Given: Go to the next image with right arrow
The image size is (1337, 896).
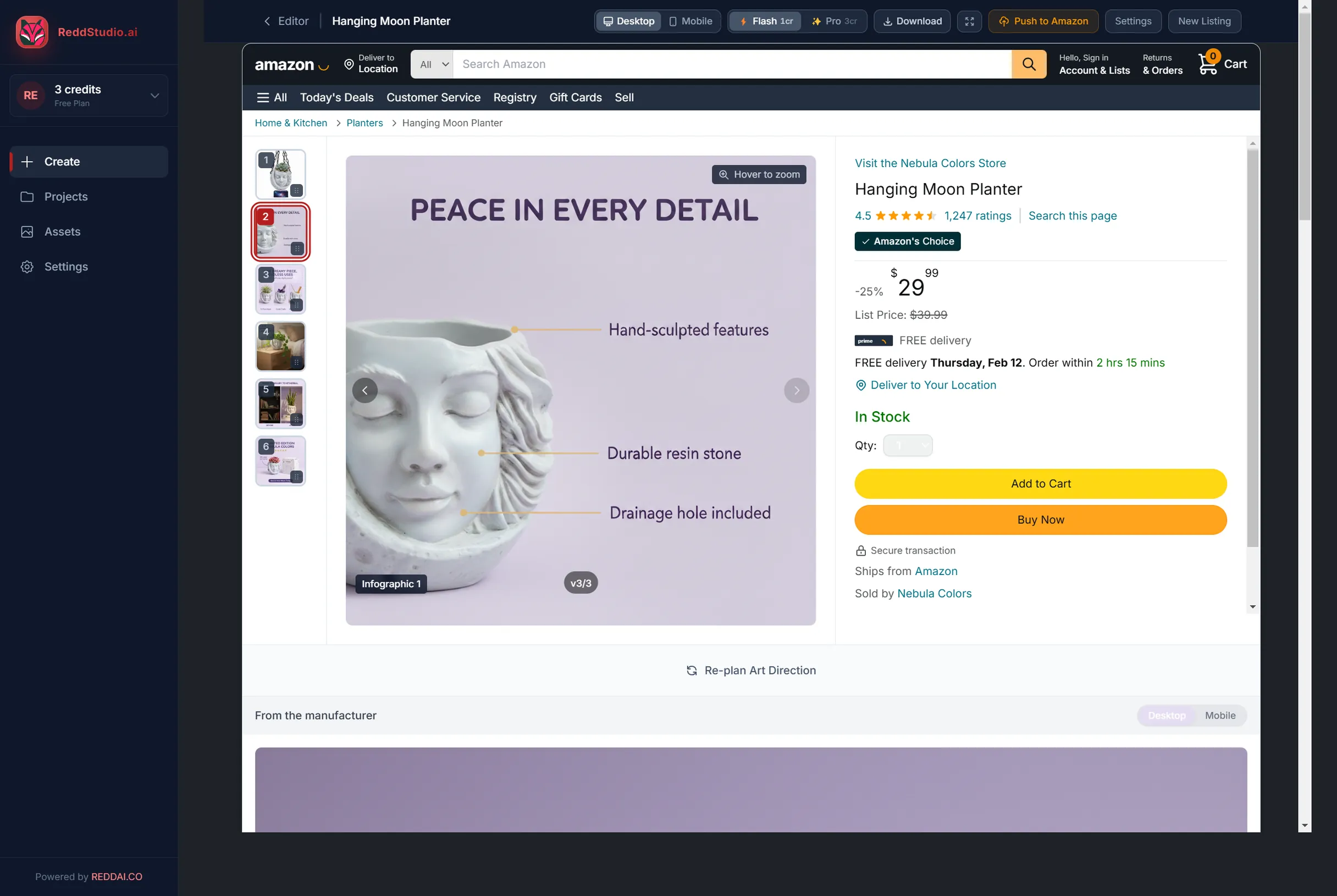Looking at the screenshot, I should tap(797, 390).
